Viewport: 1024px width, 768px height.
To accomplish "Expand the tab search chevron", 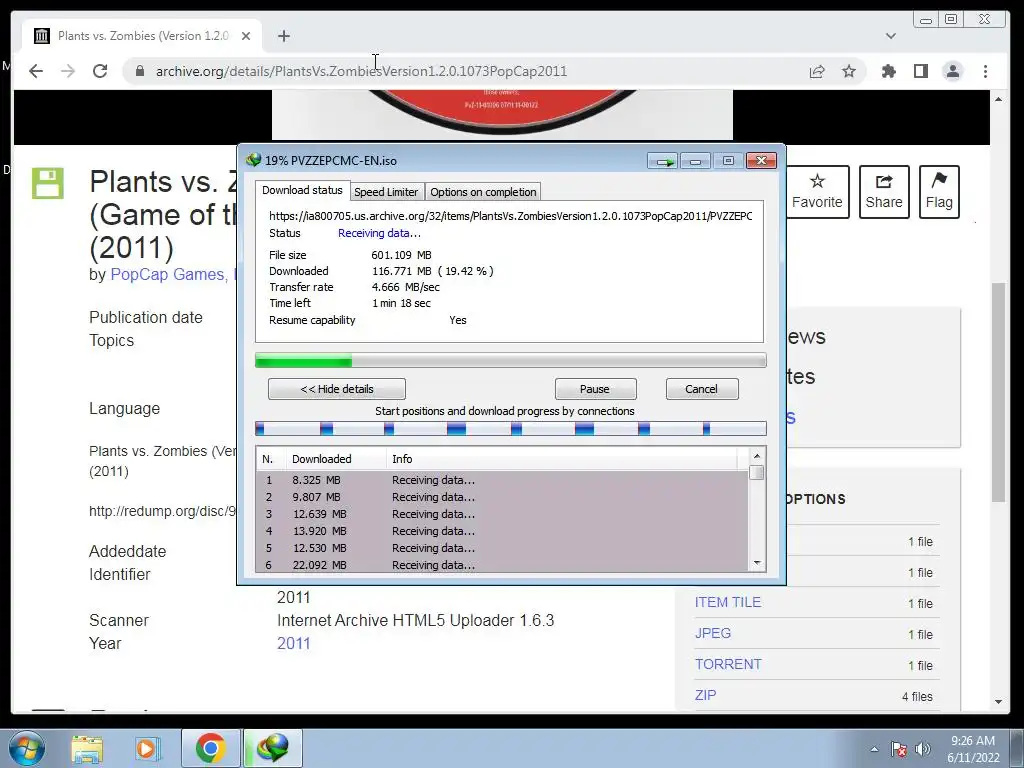I will click(x=891, y=36).
